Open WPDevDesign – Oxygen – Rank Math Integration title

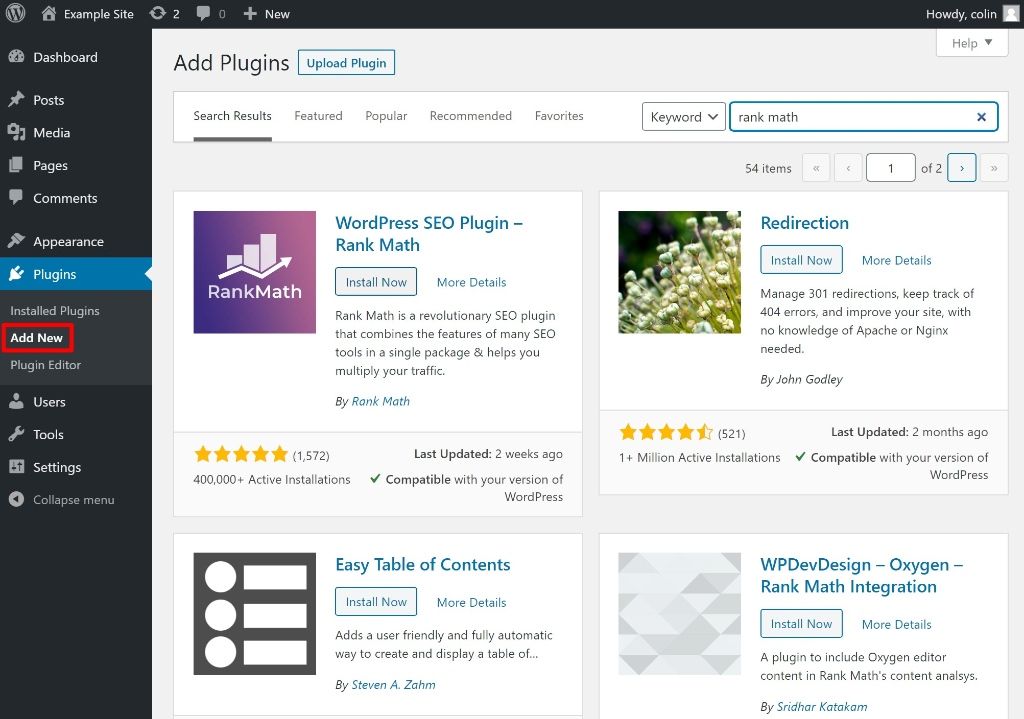[x=862, y=575]
